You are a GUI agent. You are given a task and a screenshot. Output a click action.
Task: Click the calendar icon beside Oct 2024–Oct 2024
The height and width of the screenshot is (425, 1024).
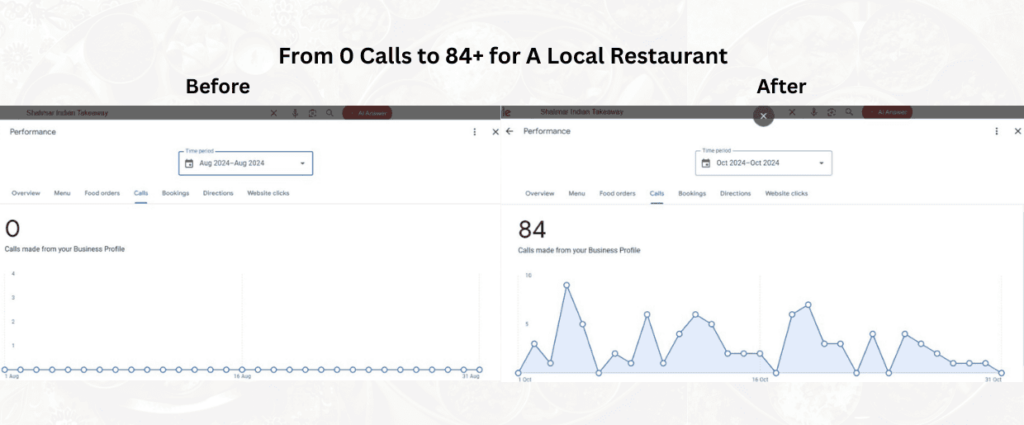(x=706, y=163)
